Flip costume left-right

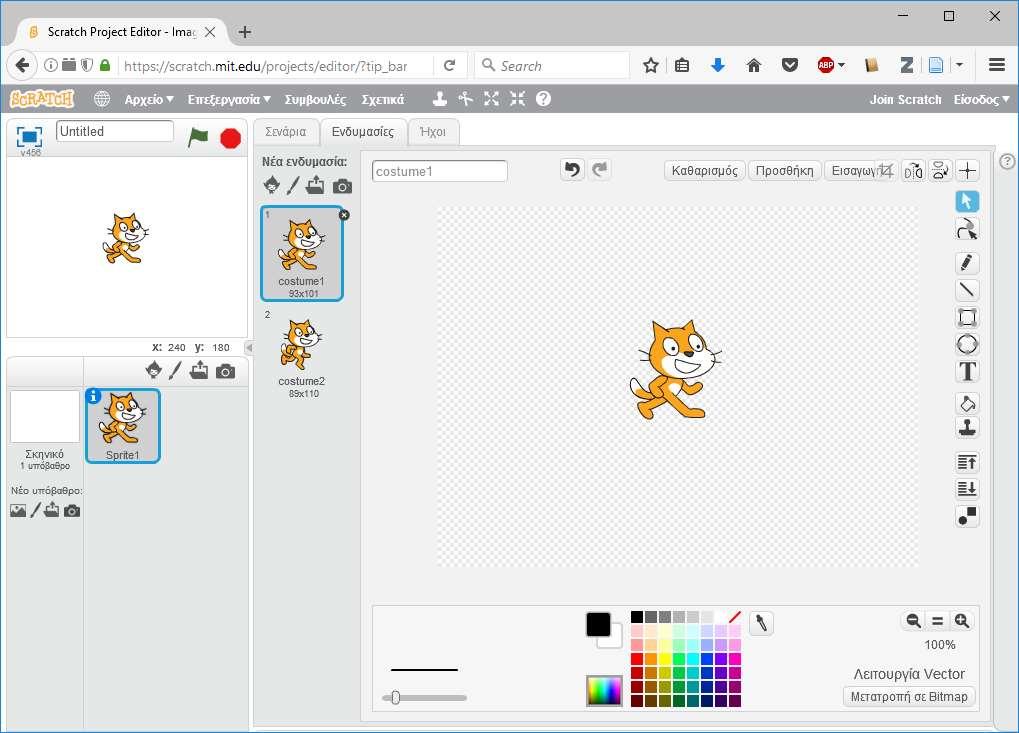(913, 171)
